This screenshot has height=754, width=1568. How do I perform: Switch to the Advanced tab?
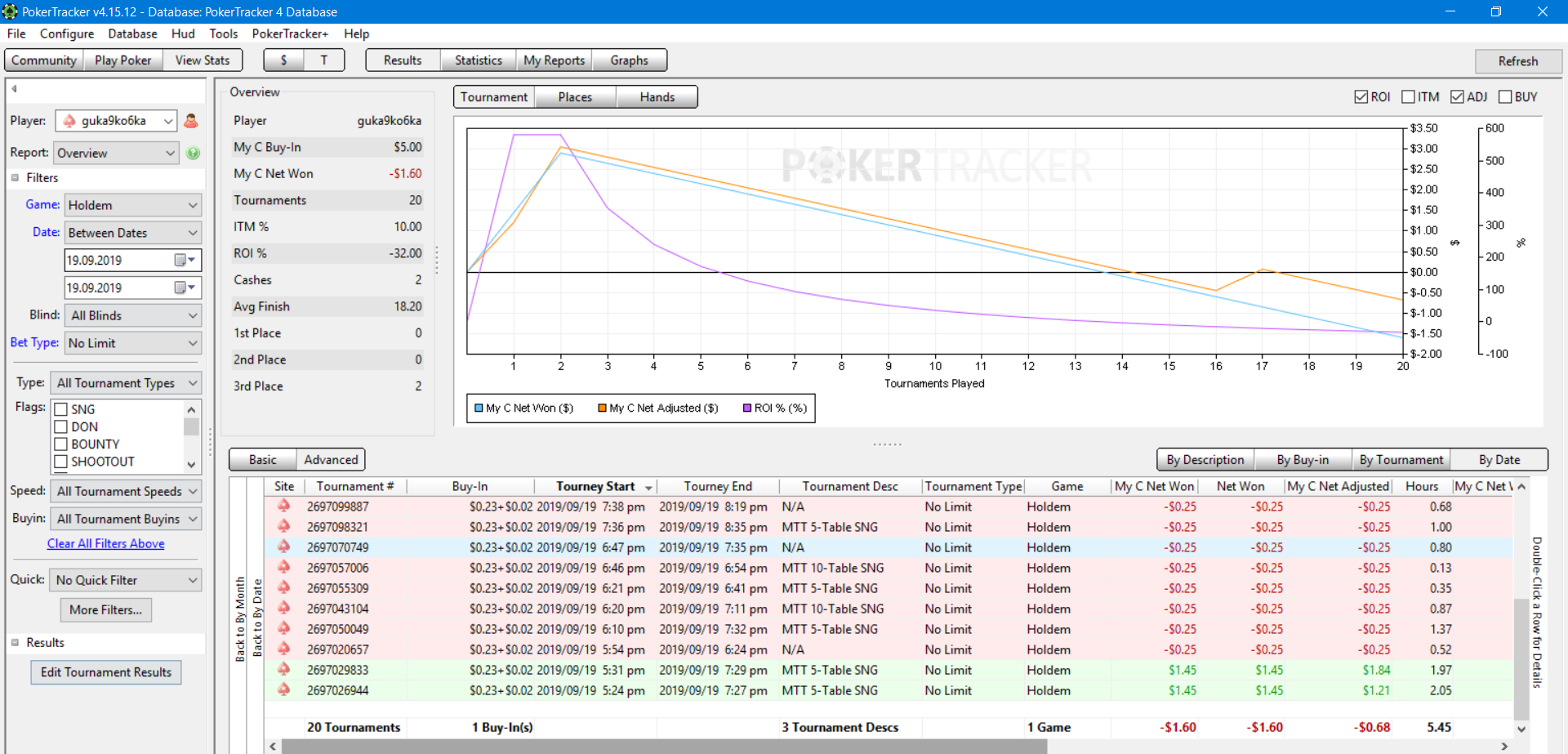(x=331, y=460)
